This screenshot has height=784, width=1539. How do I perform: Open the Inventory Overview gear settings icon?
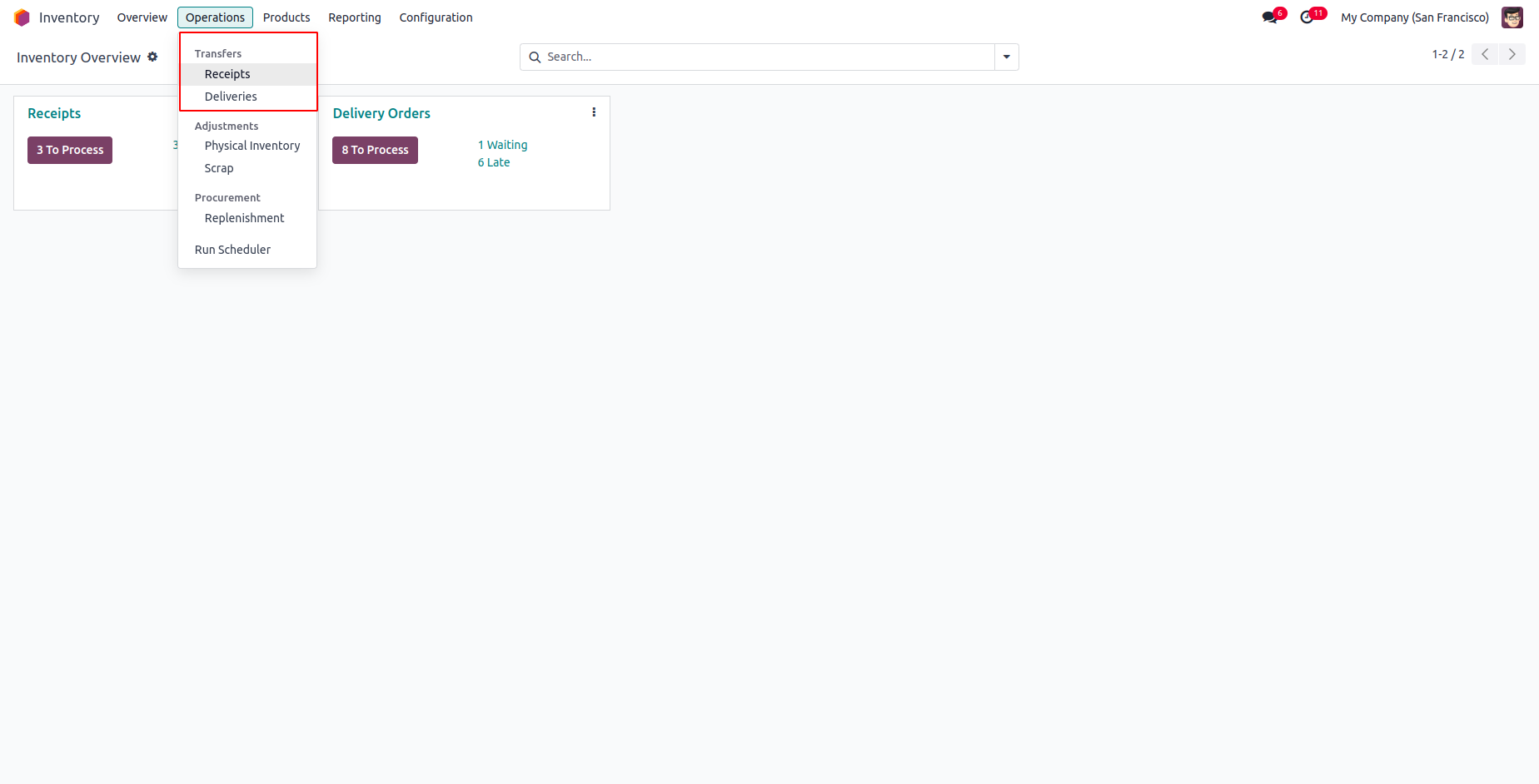pos(152,57)
